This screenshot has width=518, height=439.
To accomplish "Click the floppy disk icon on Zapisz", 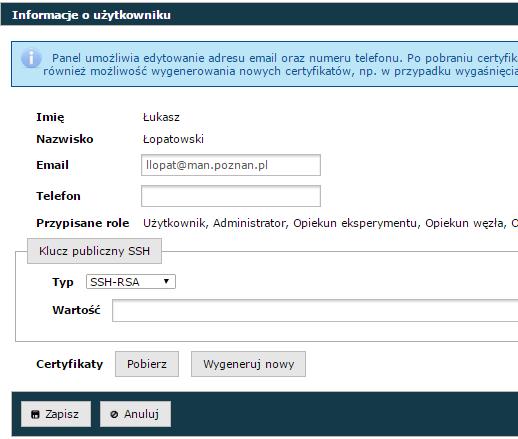I will point(35,414).
